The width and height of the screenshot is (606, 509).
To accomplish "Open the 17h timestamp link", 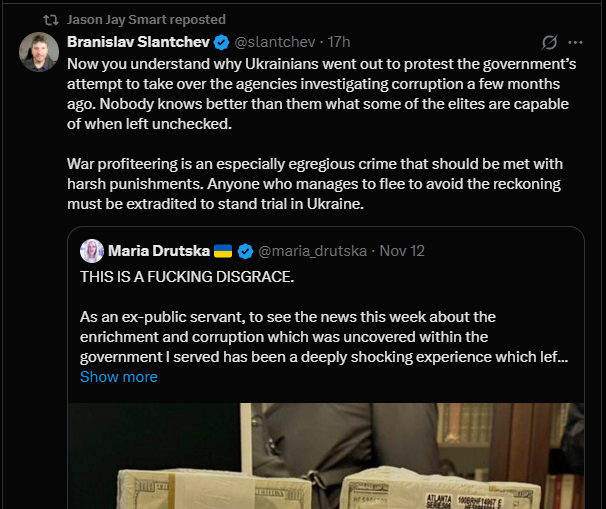I will (x=339, y=42).
